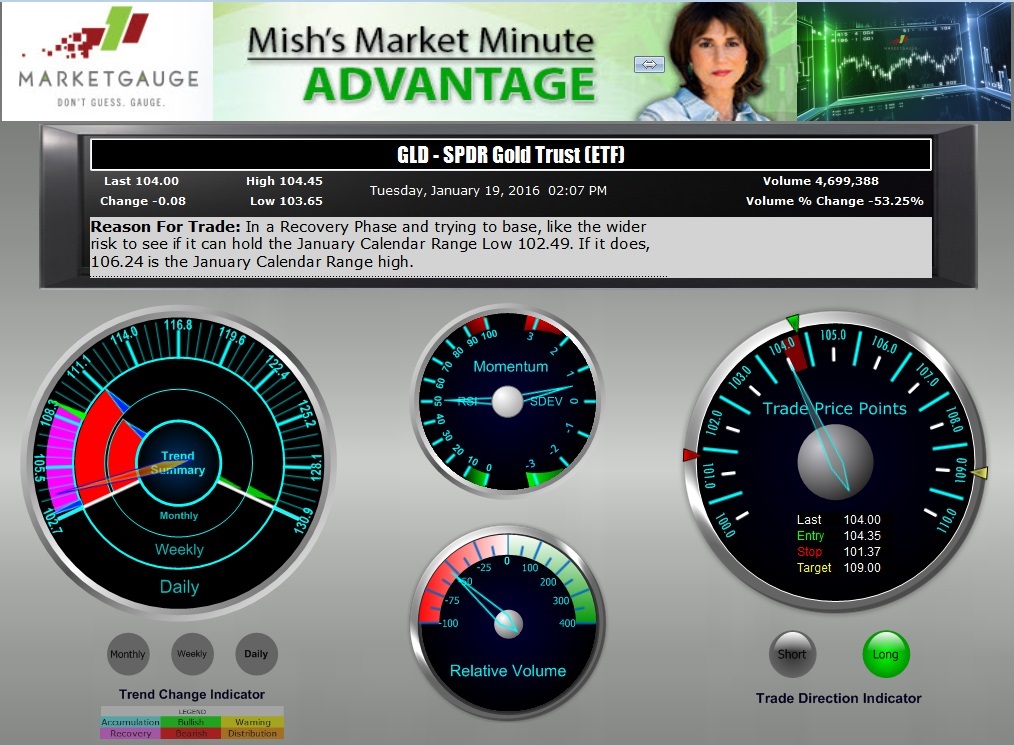The height and width of the screenshot is (745, 1014).
Task: Select the Trend Summary center hub
Action: point(178,463)
